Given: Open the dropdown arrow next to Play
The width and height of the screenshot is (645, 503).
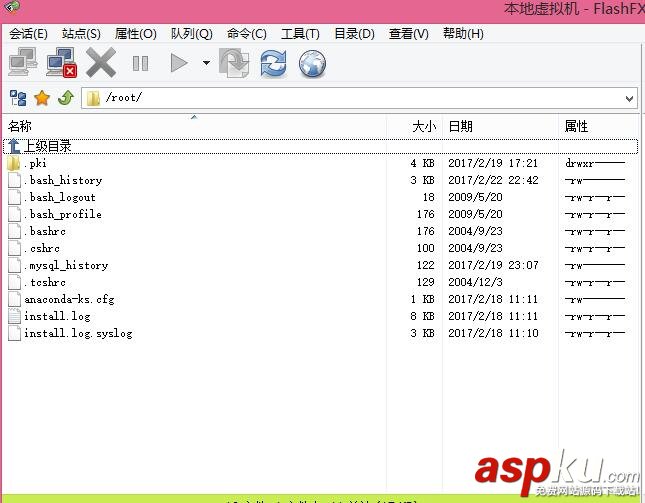Looking at the screenshot, I should pos(206,63).
